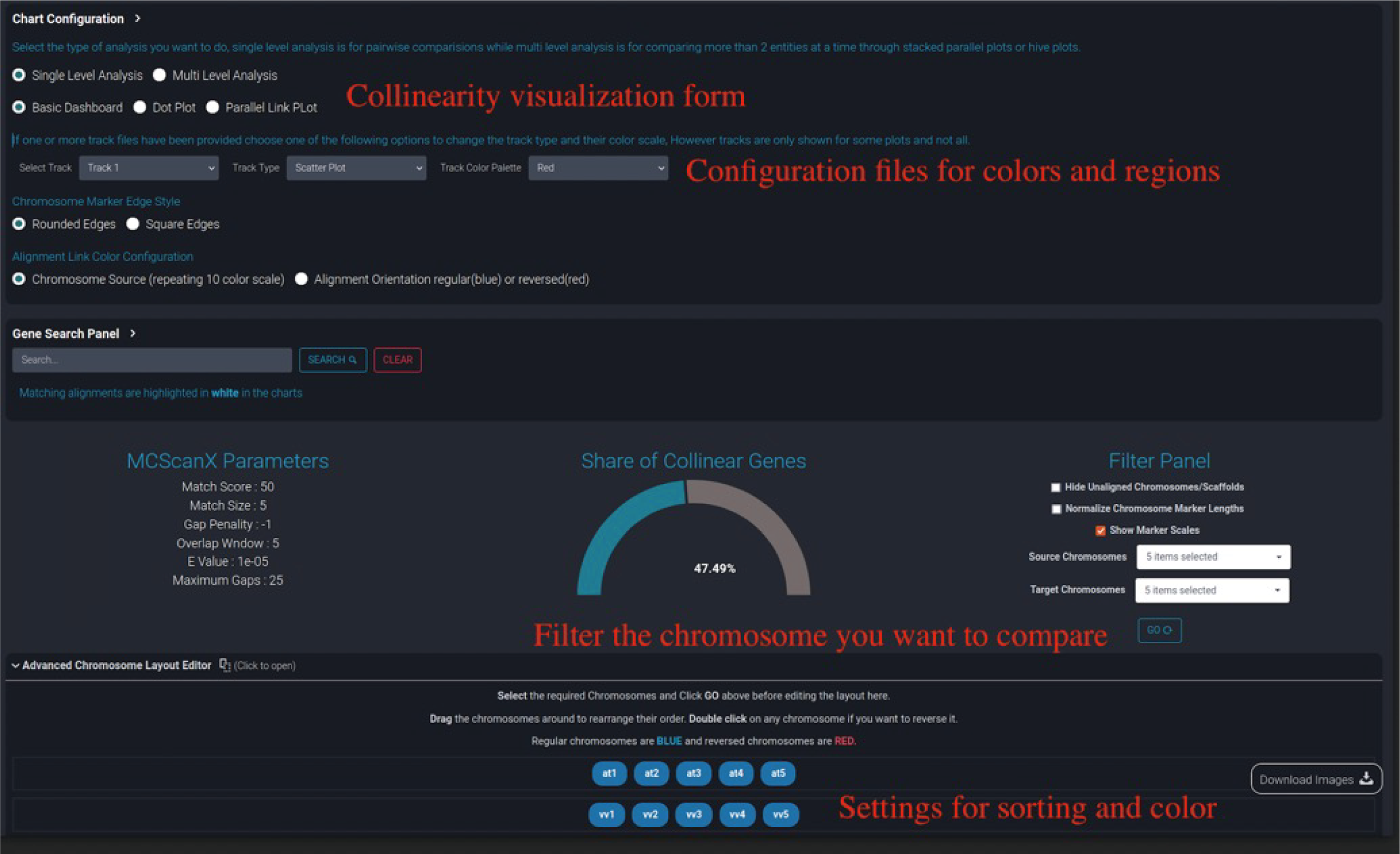This screenshot has height=854, width=1400.
Task: Click the Gene Search Panel chevron
Action: (132, 334)
